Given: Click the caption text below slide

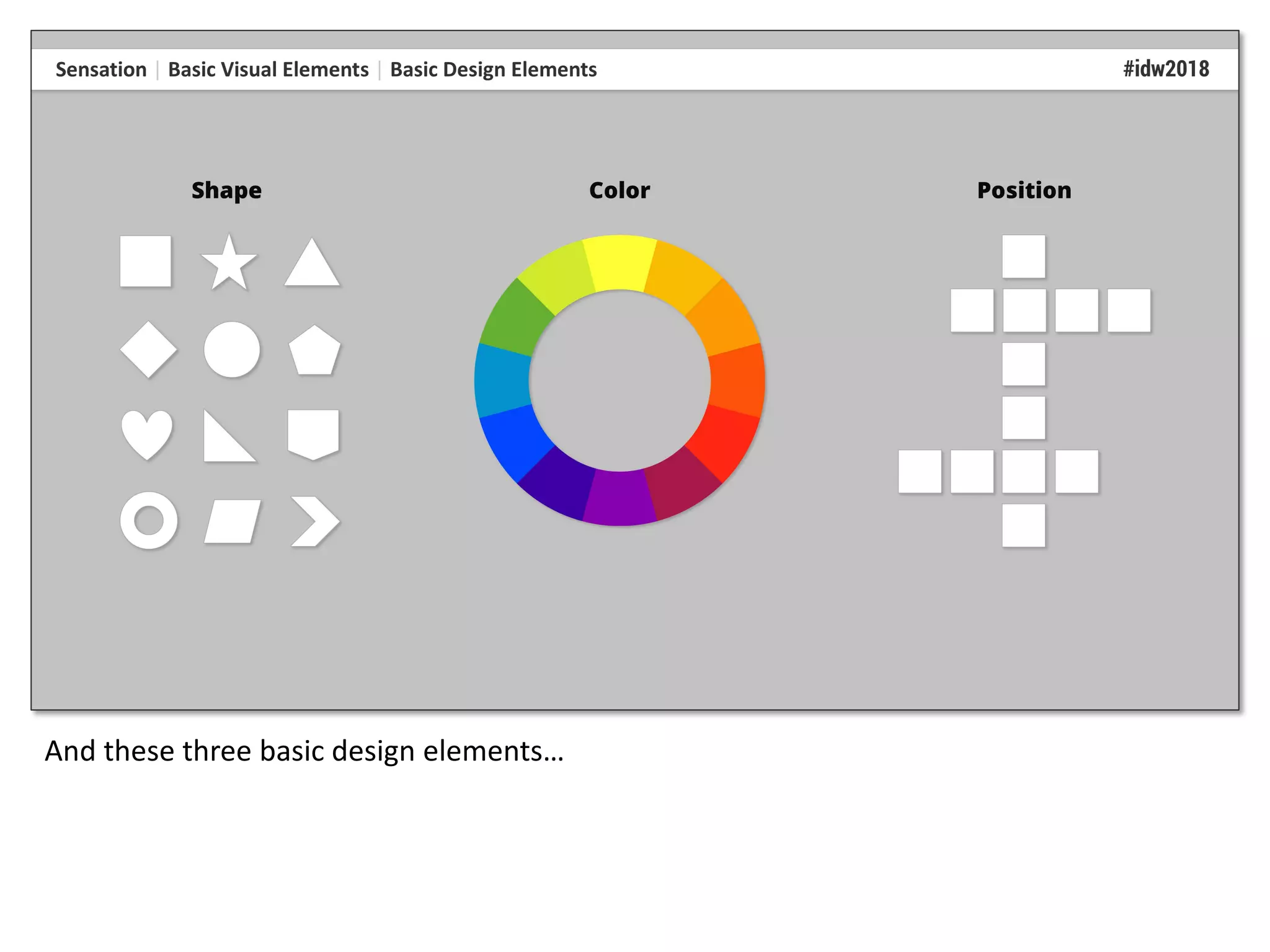Looking at the screenshot, I should click(304, 751).
